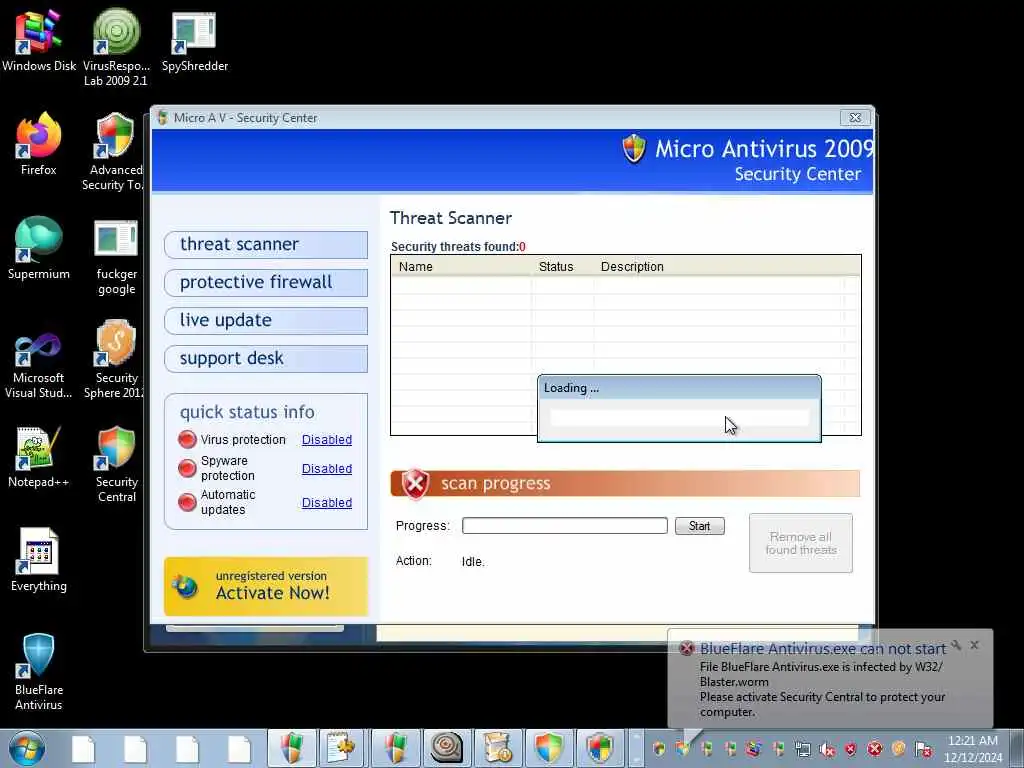Select the SpyShredder desktop icon

tap(194, 40)
